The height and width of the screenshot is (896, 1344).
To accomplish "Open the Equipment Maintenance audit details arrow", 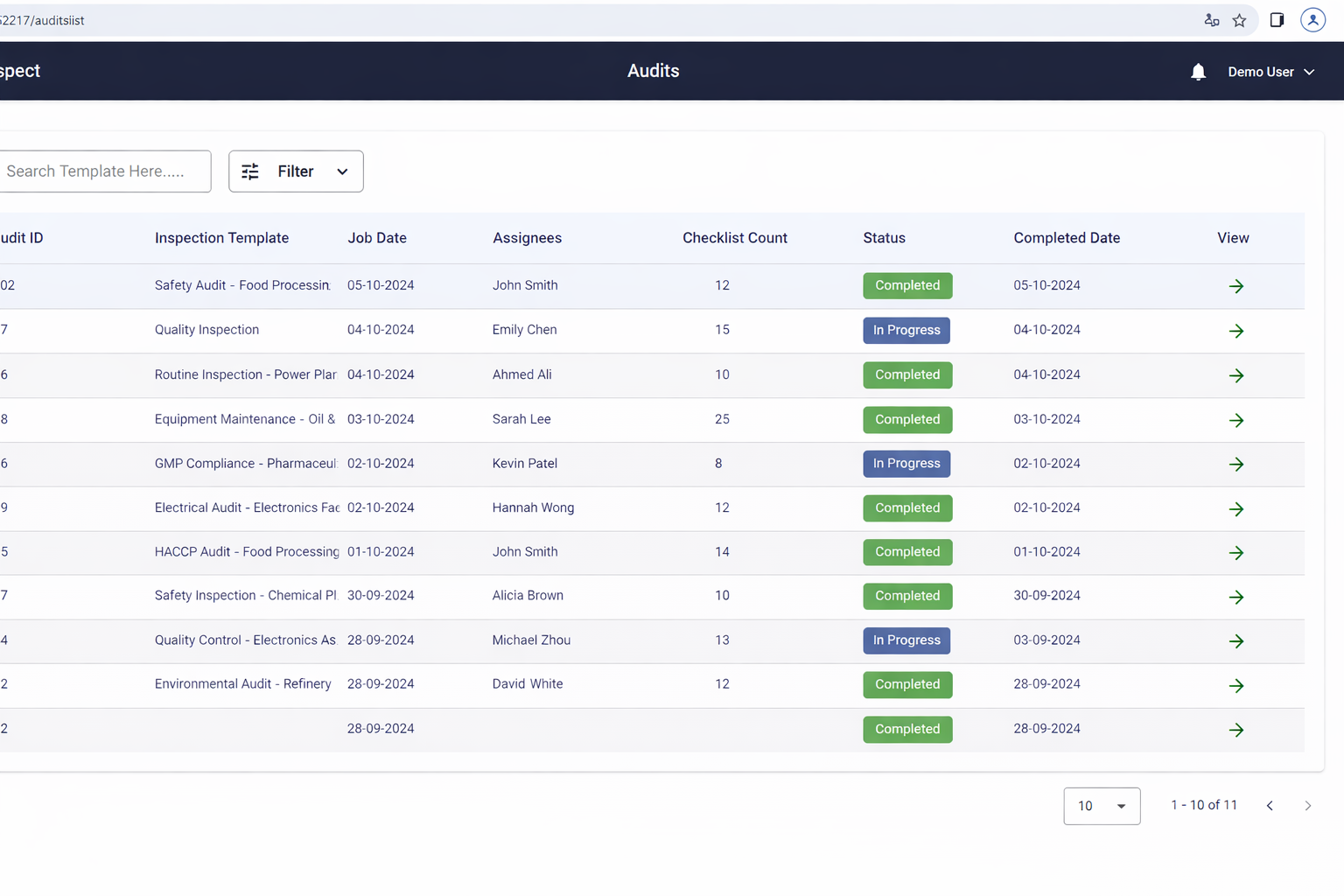I will [1236, 420].
